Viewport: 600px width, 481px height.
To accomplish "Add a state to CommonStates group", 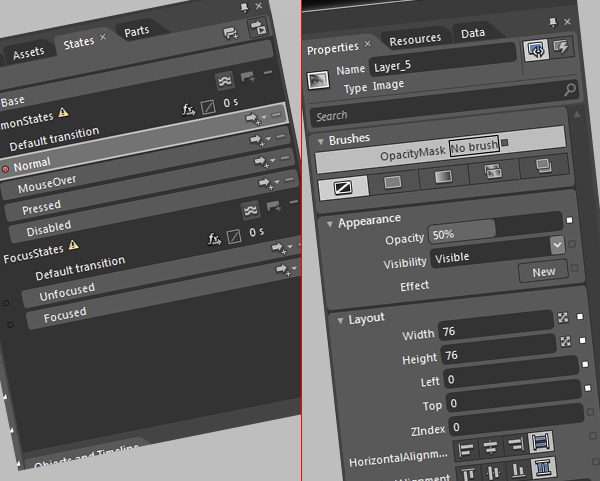I will pos(248,77).
